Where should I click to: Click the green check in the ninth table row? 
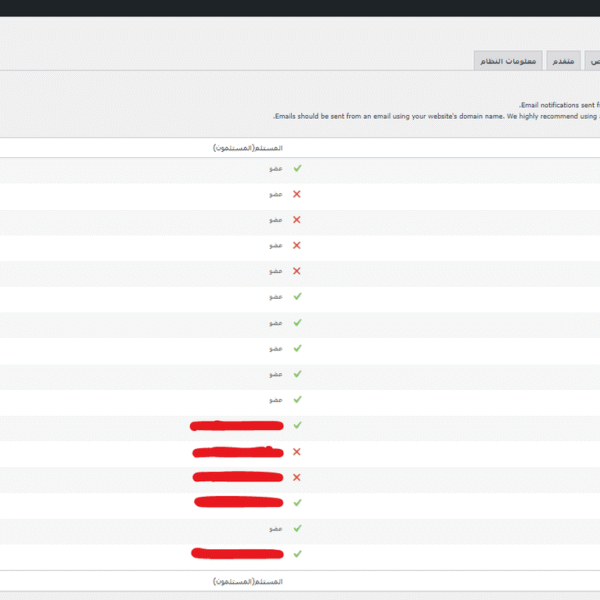[x=297, y=374]
